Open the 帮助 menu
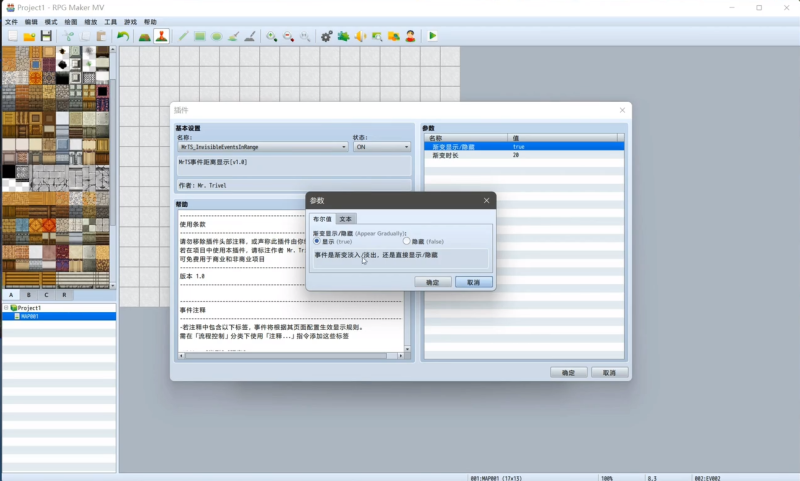Image resolution: width=800 pixels, height=481 pixels. point(151,22)
